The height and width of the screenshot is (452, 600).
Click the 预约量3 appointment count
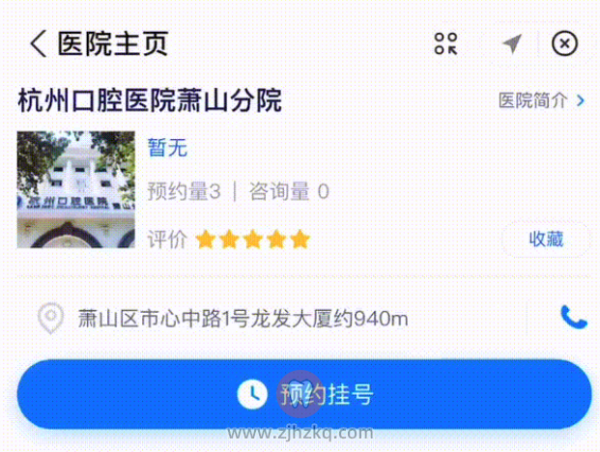184,191
